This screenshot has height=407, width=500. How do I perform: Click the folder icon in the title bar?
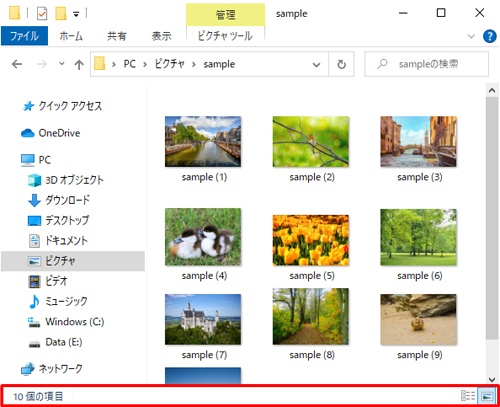14,13
